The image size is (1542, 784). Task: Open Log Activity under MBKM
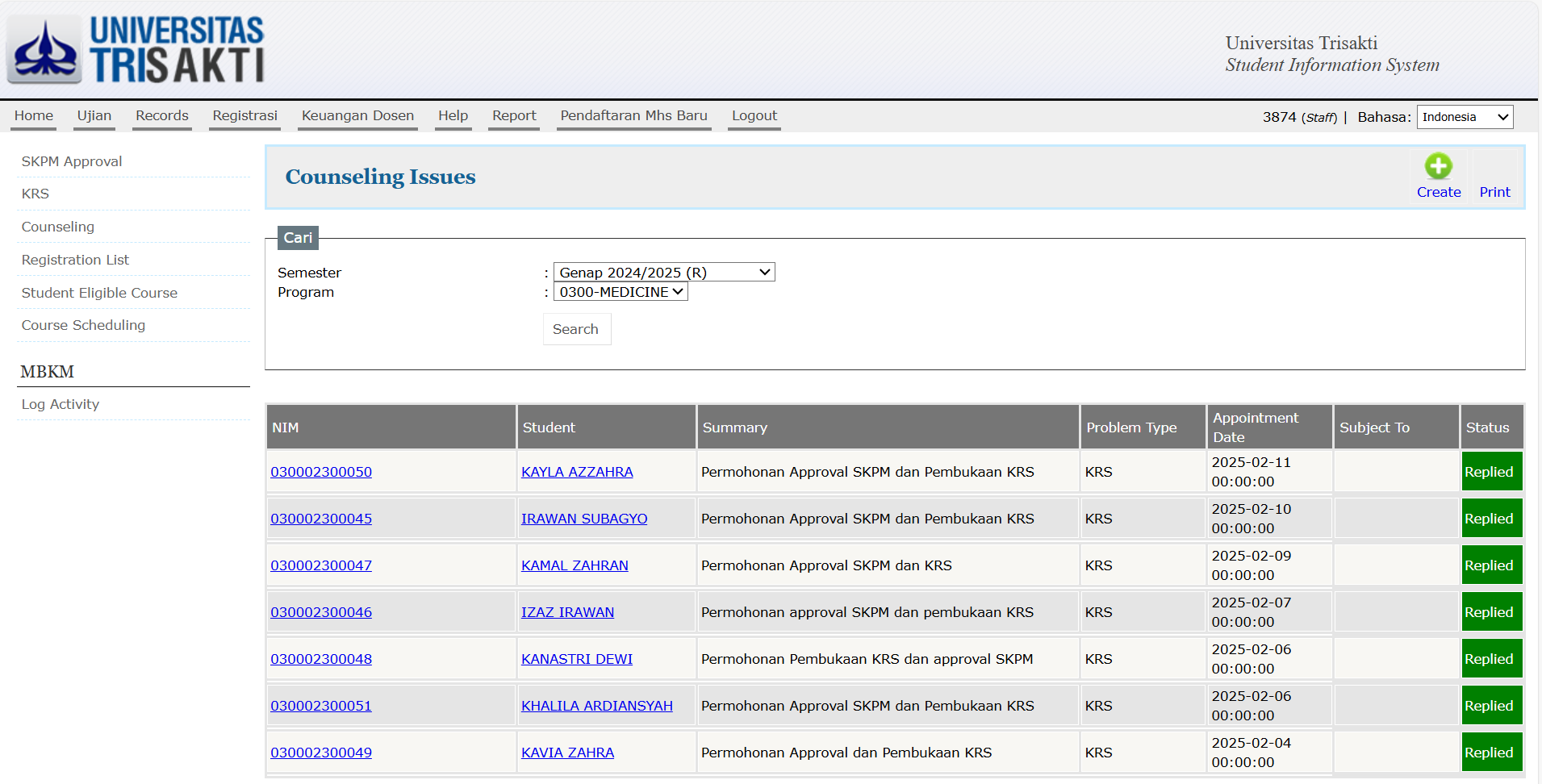(x=61, y=404)
